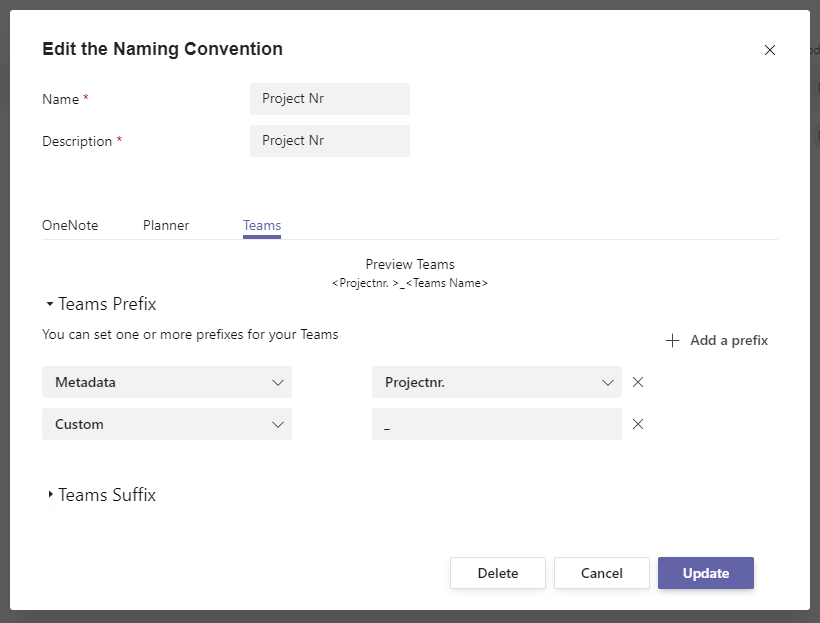Open the Projectnr. metadata value dropdown
This screenshot has width=820, height=623.
tap(497, 382)
